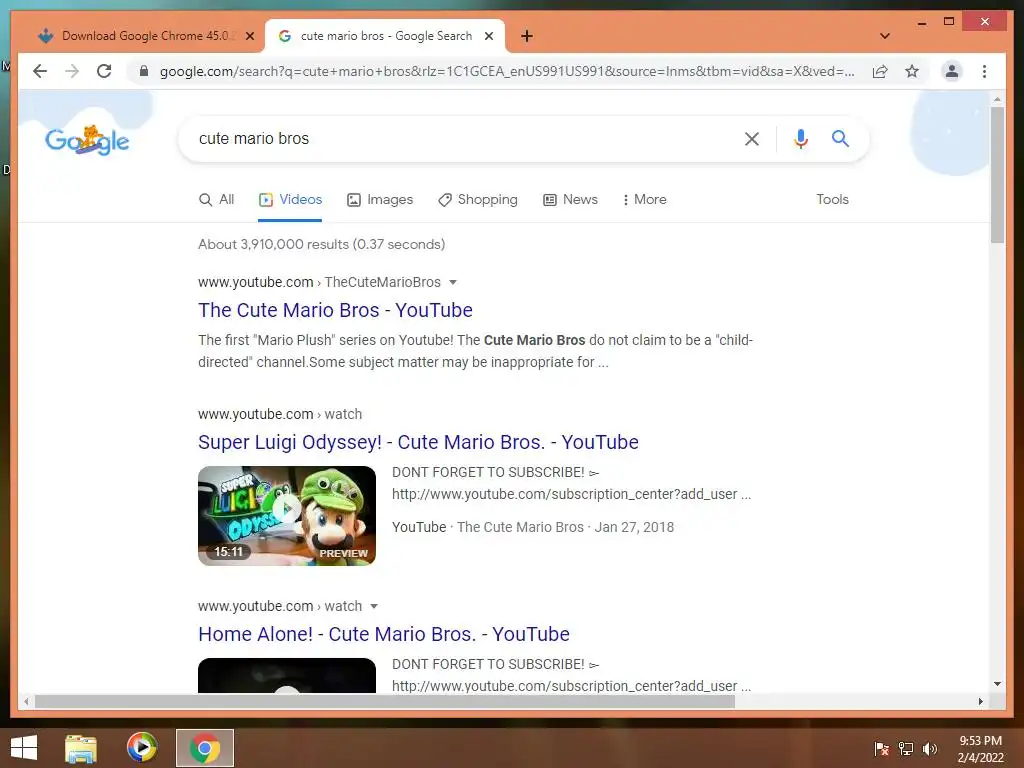The image size is (1024, 768).
Task: Open Action Center flag icon in tray
Action: [x=882, y=749]
